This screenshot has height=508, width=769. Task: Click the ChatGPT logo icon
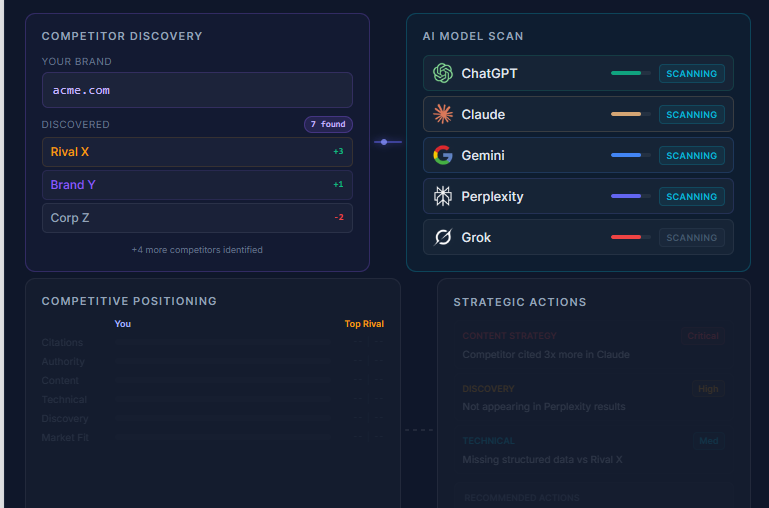tap(443, 73)
